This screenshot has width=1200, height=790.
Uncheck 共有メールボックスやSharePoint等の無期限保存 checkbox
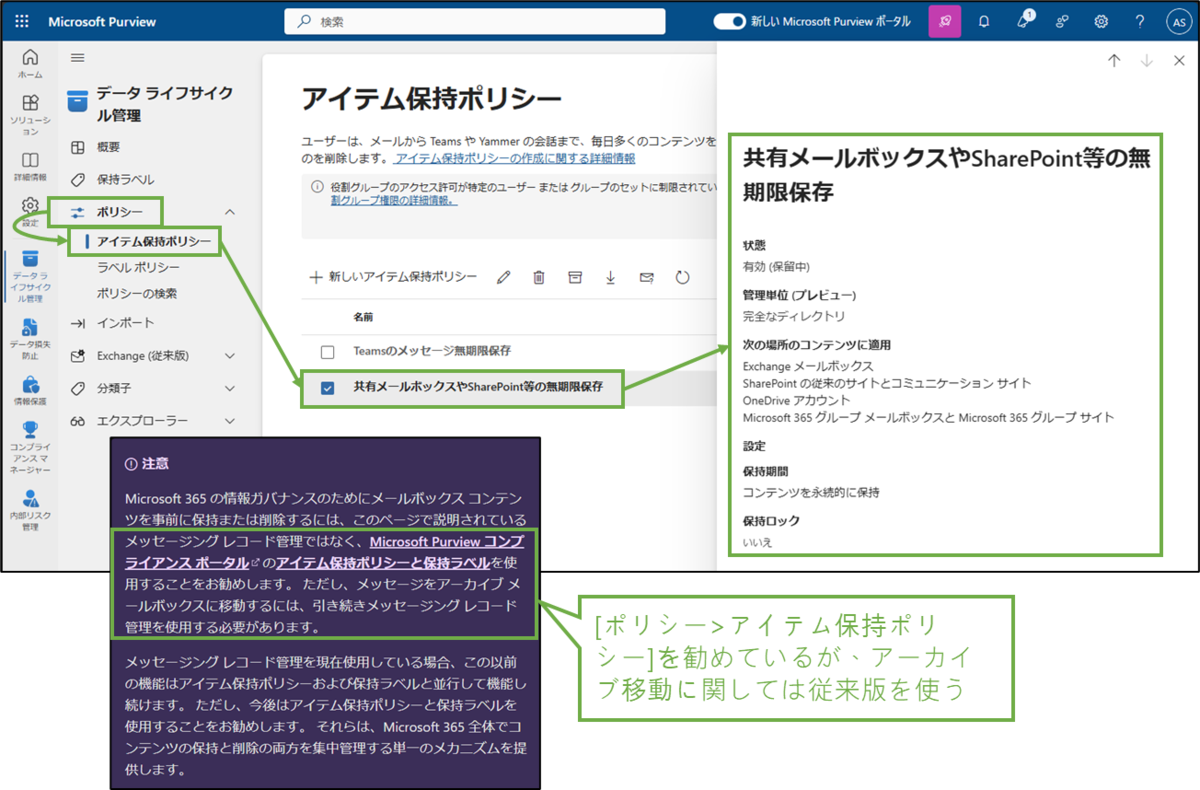point(327,387)
